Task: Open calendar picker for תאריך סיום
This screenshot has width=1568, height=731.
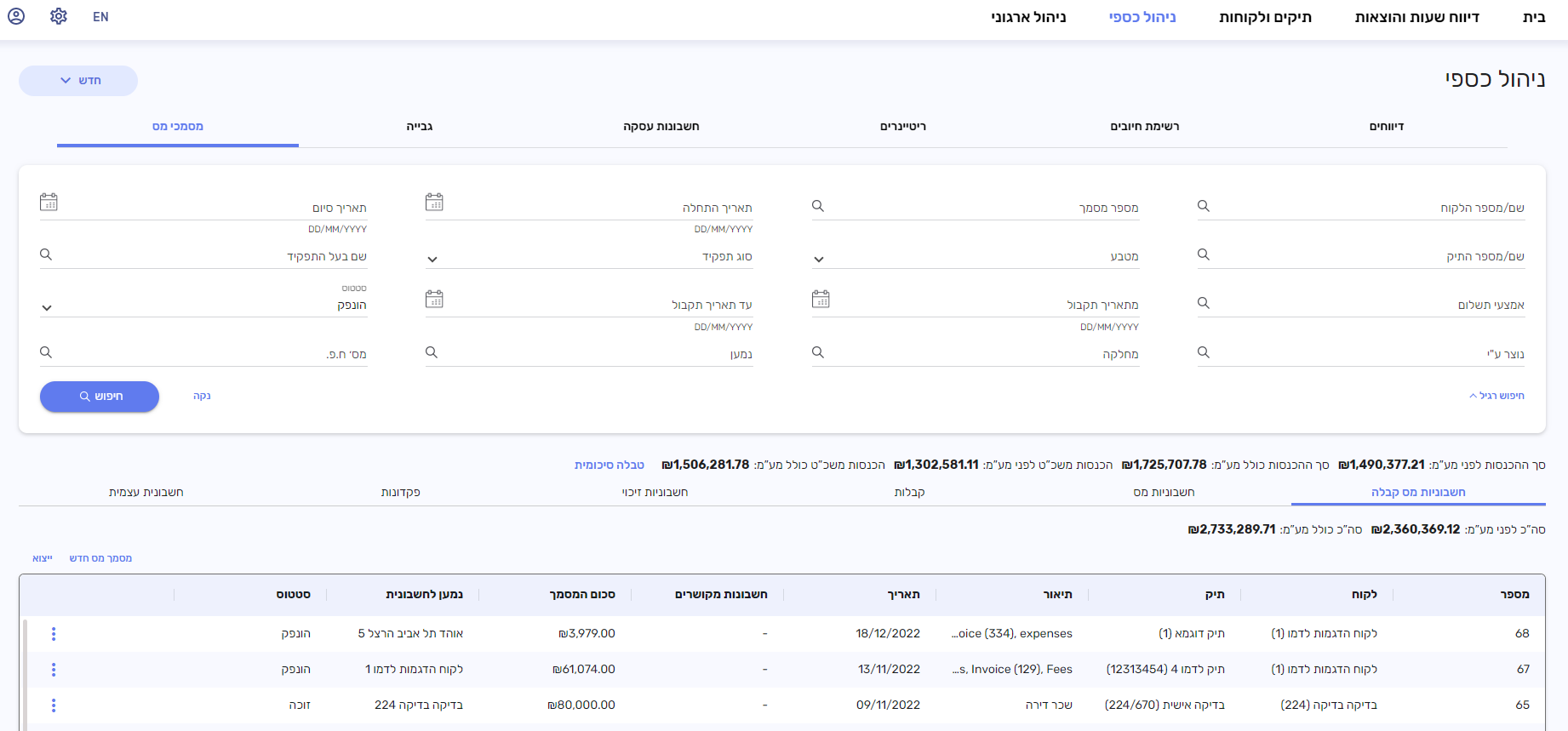Action: pos(49,203)
